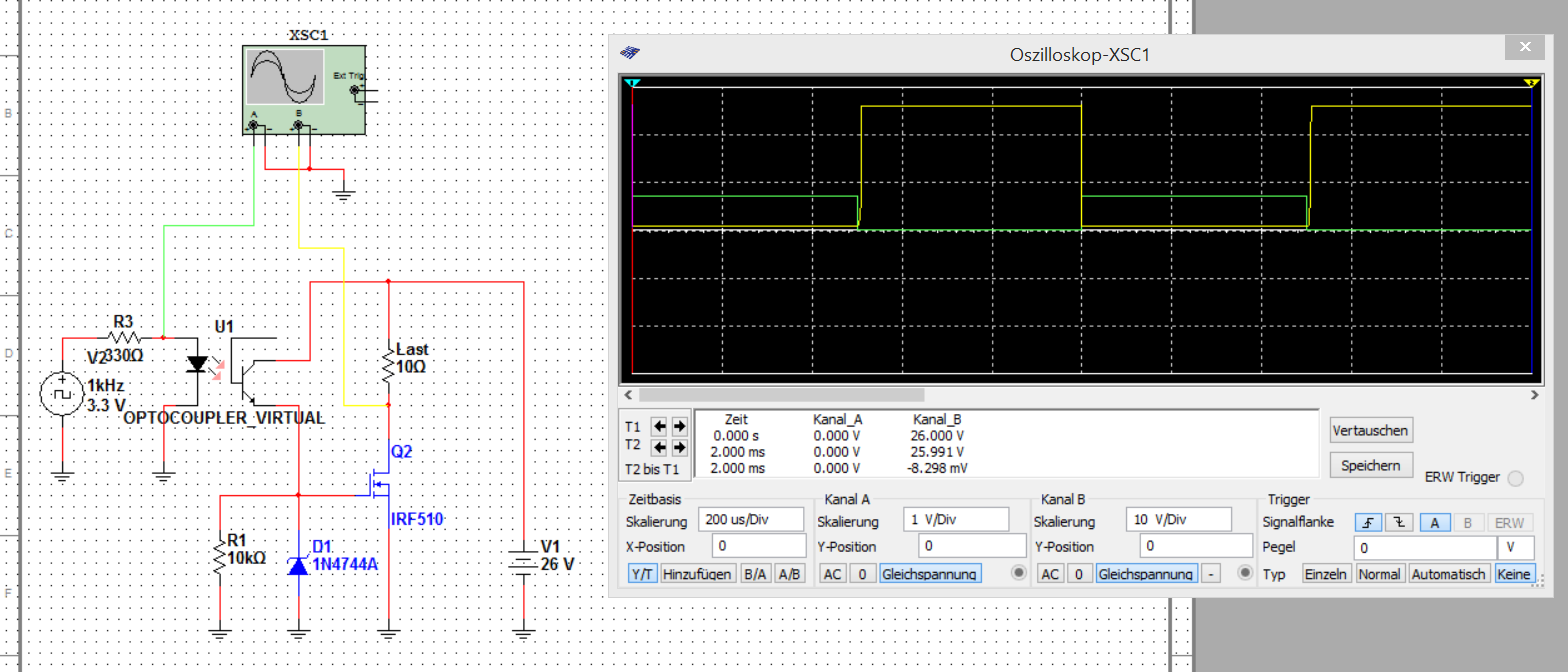Select the Last 10Ω load resistor
This screenshot has height=672, width=1568.
pyautogui.click(x=389, y=365)
